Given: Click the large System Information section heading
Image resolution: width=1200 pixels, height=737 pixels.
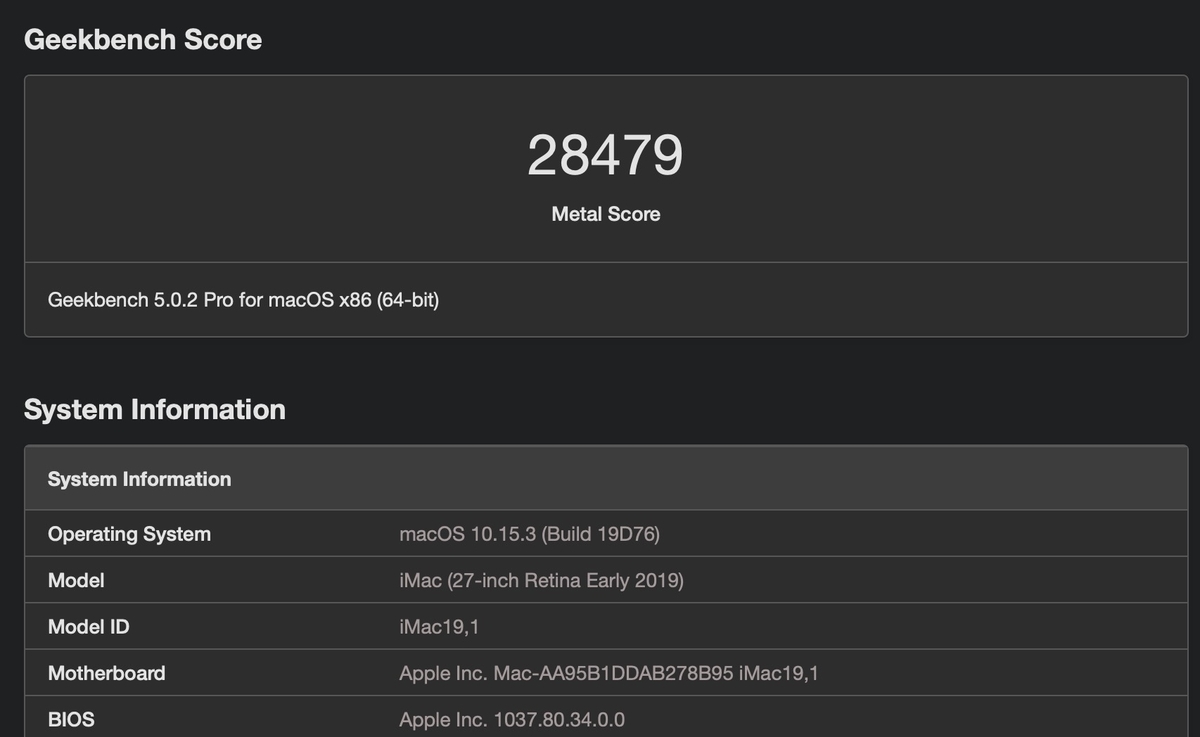Looking at the screenshot, I should 155,410.
